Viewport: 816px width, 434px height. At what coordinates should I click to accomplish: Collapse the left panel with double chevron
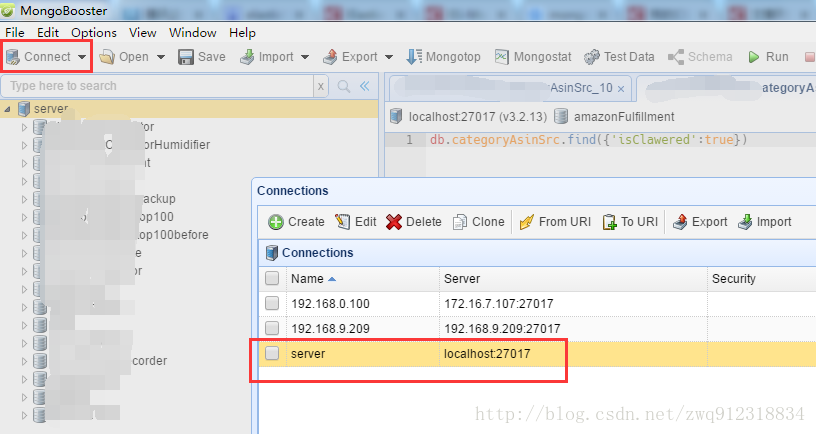(x=365, y=86)
